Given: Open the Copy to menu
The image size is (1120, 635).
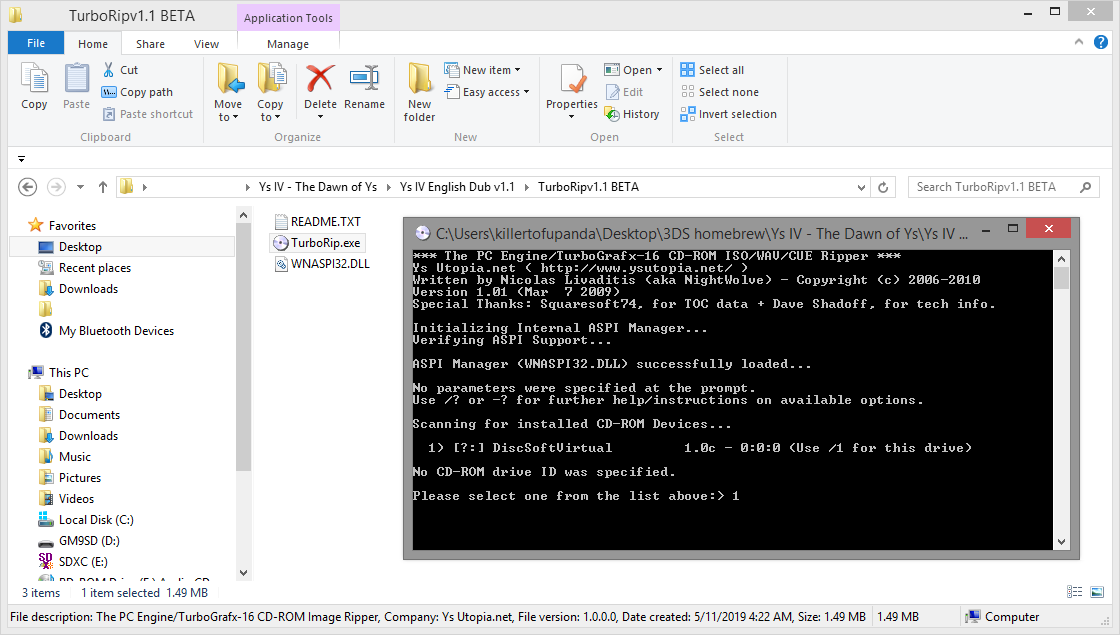Looking at the screenshot, I should 271,92.
